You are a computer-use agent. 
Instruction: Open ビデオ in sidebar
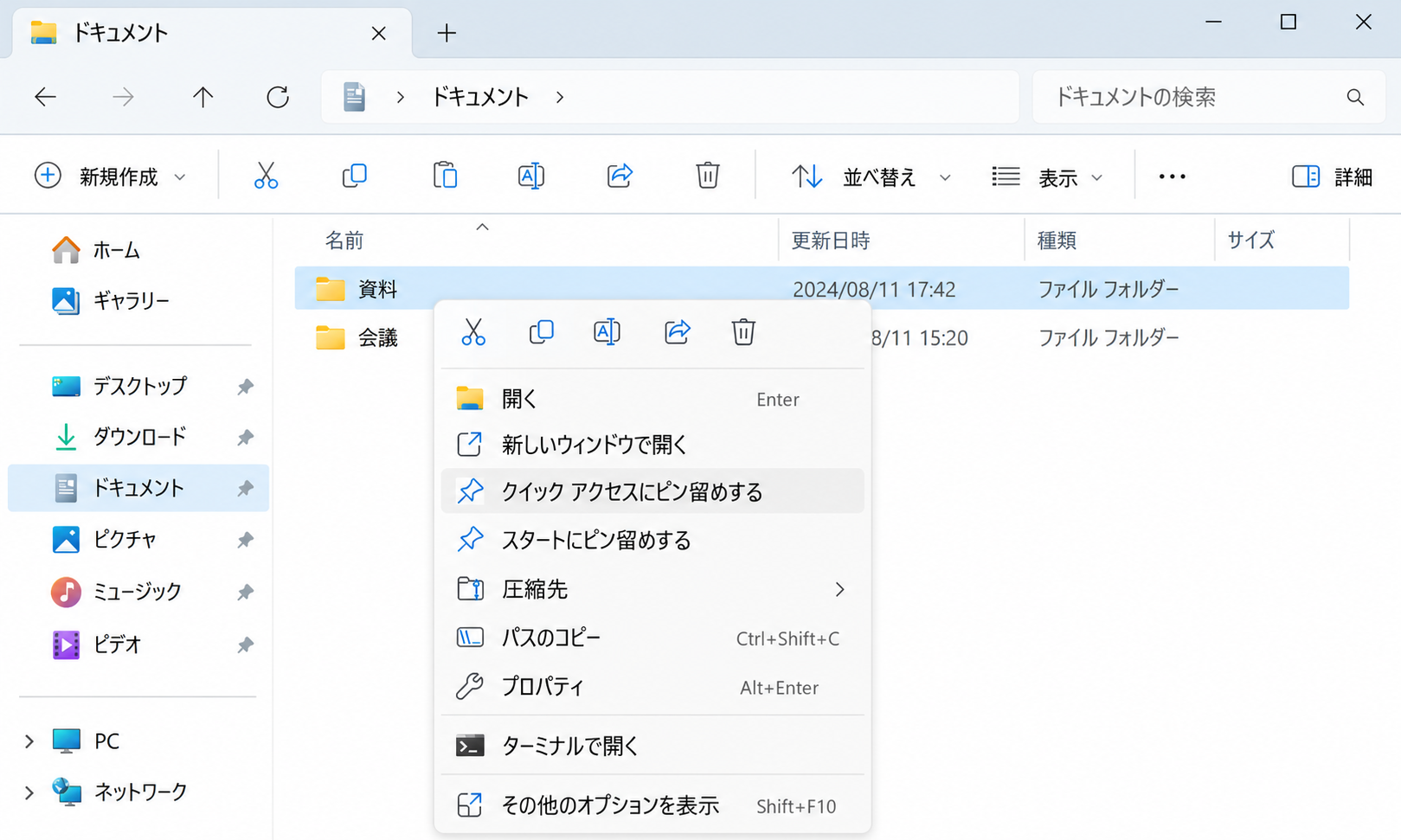tap(138, 644)
